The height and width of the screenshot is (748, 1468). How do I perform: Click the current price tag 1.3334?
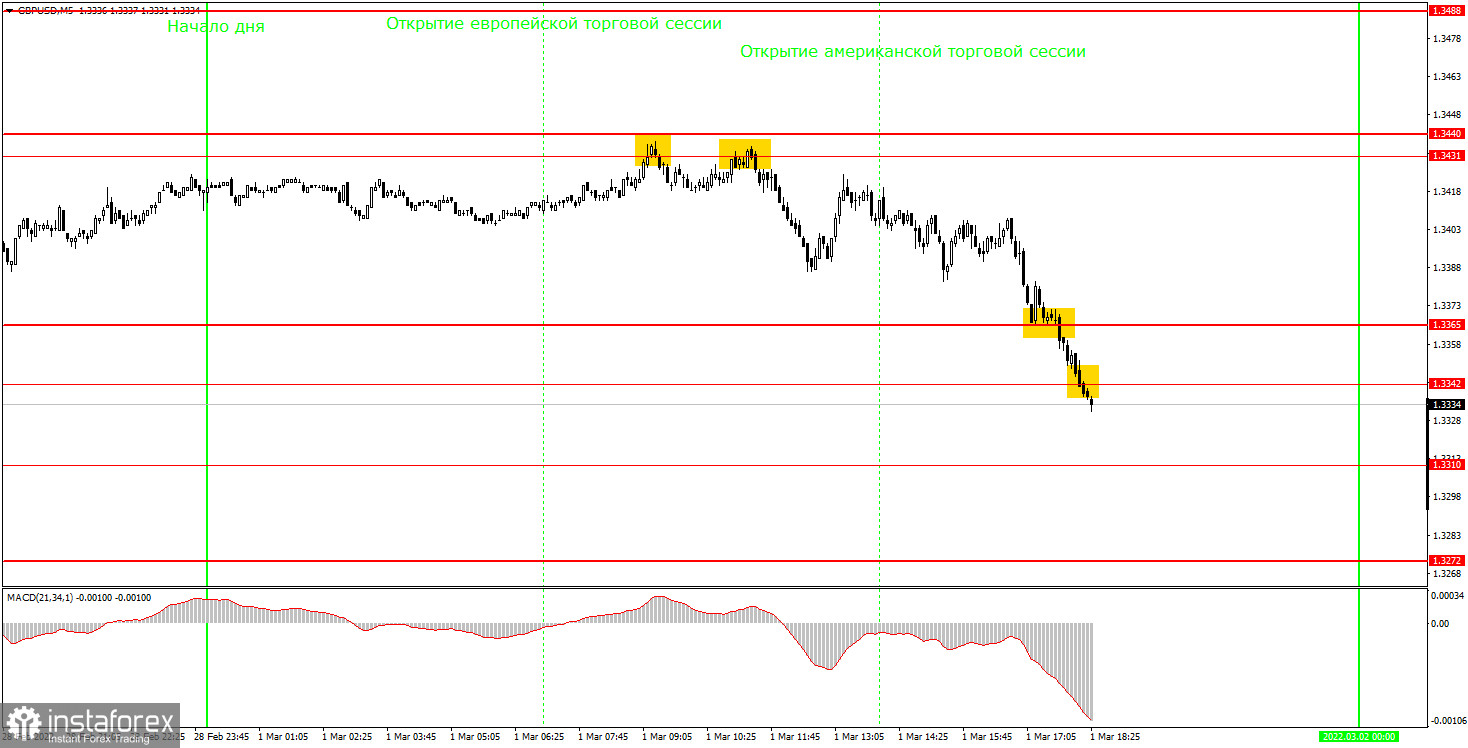pos(1446,404)
